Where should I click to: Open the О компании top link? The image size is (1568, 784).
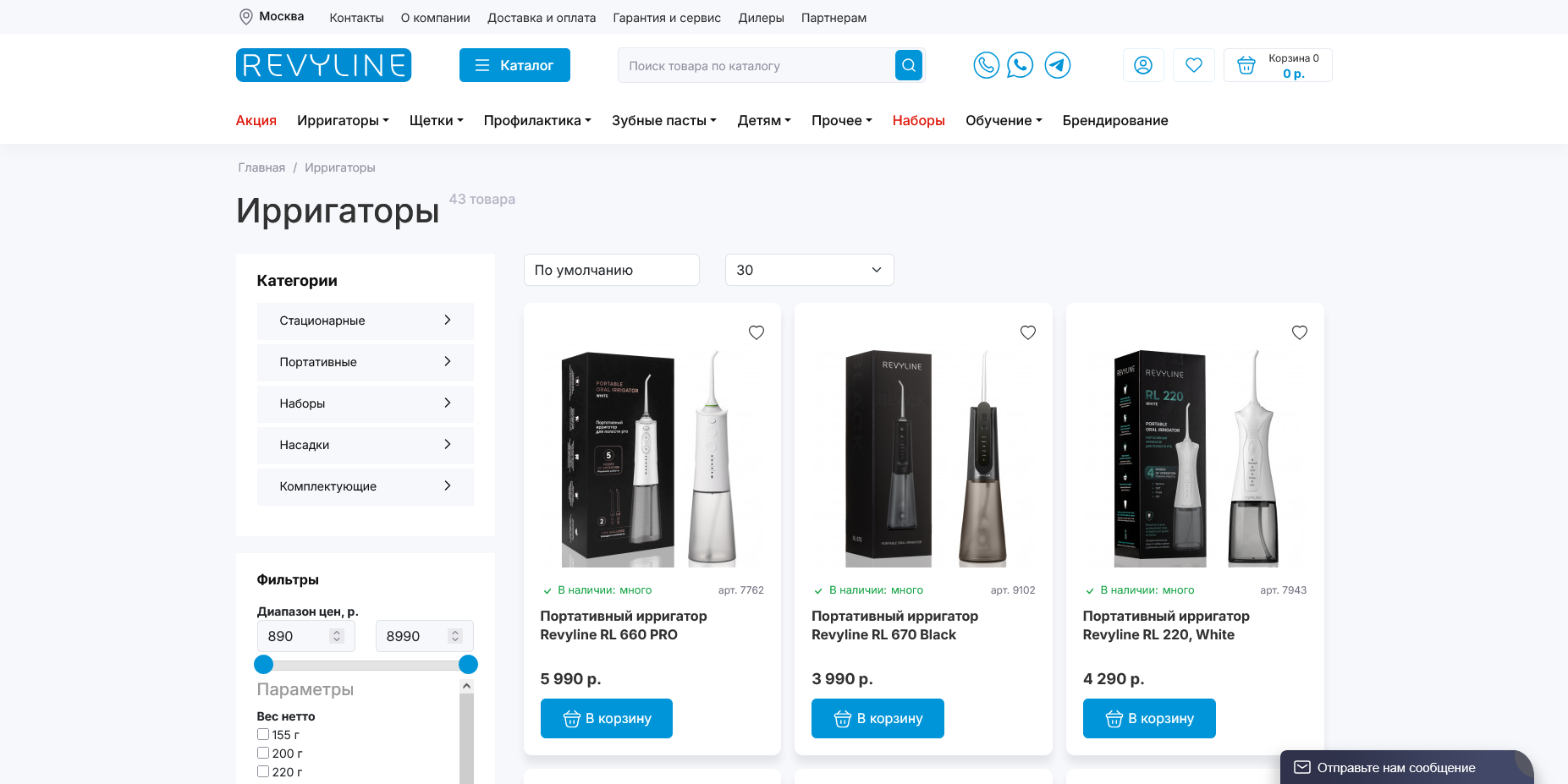(x=436, y=18)
